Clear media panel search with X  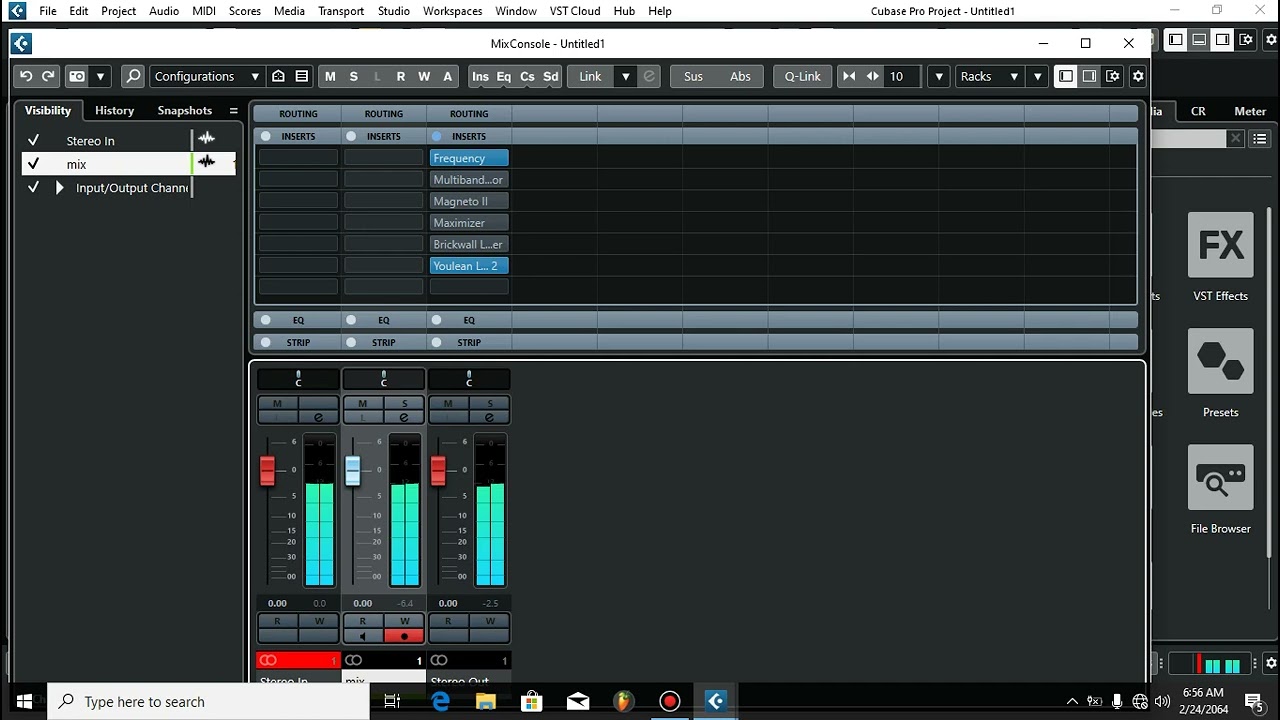point(1236,139)
